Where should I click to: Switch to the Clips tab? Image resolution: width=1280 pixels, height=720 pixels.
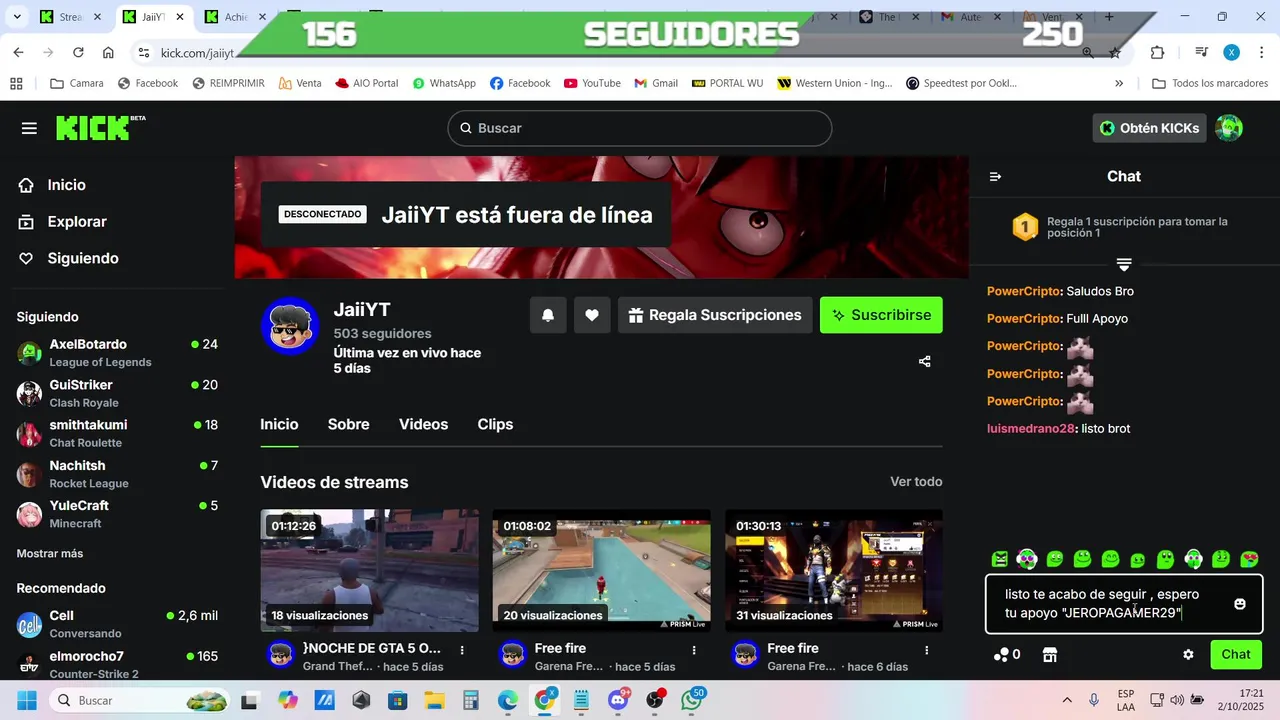point(495,424)
